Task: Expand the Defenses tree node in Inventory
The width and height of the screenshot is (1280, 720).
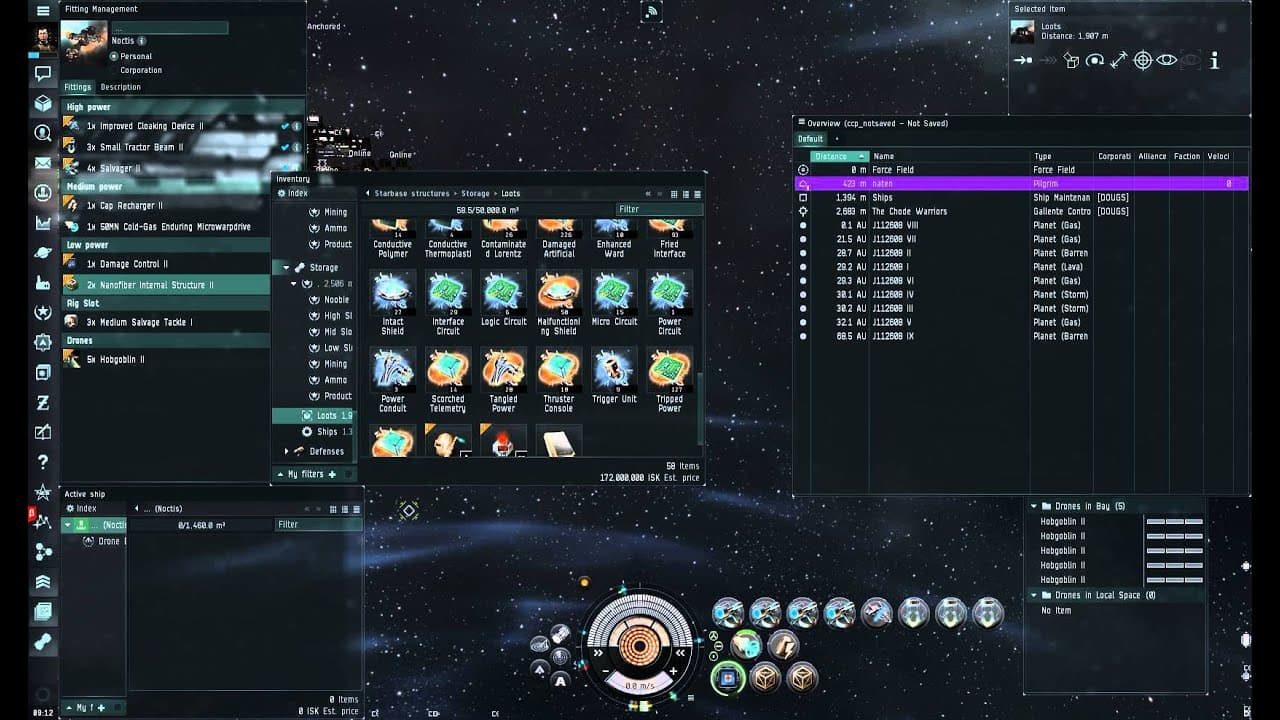Action: click(286, 451)
